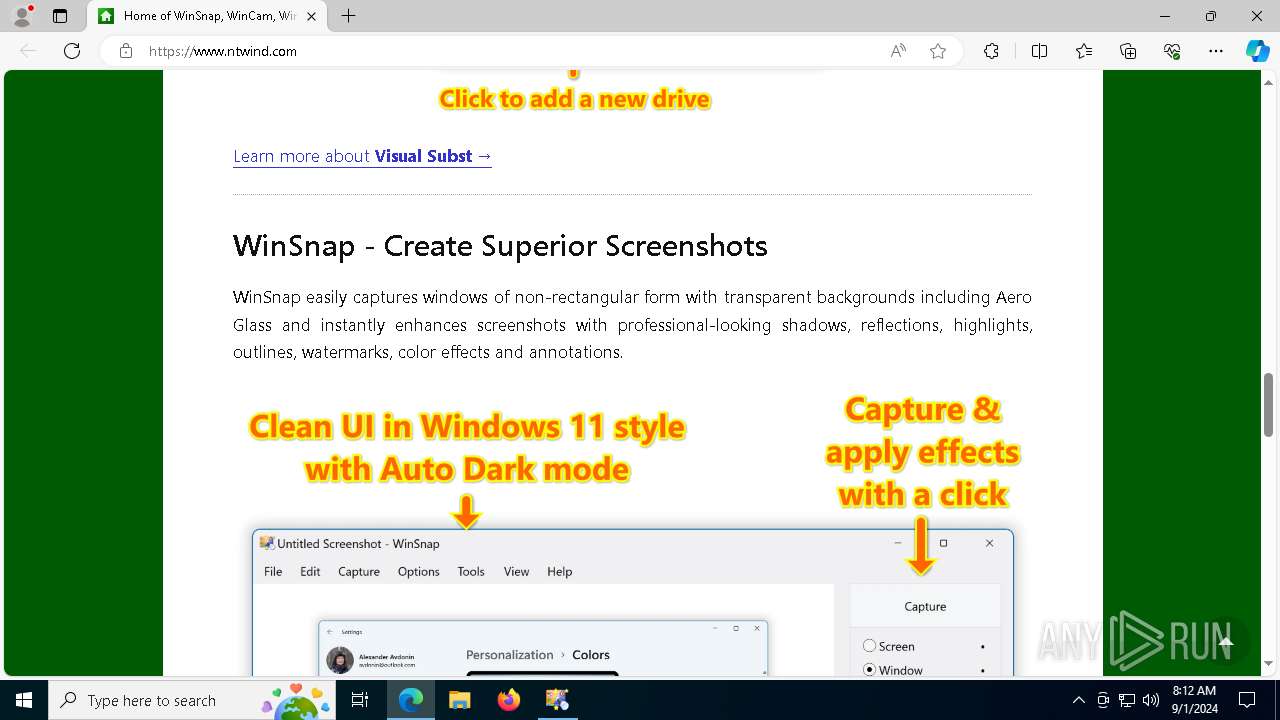Viewport: 1280px width, 720px height.
Task: Open Options menu in WinSnap screenshot
Action: (x=418, y=572)
